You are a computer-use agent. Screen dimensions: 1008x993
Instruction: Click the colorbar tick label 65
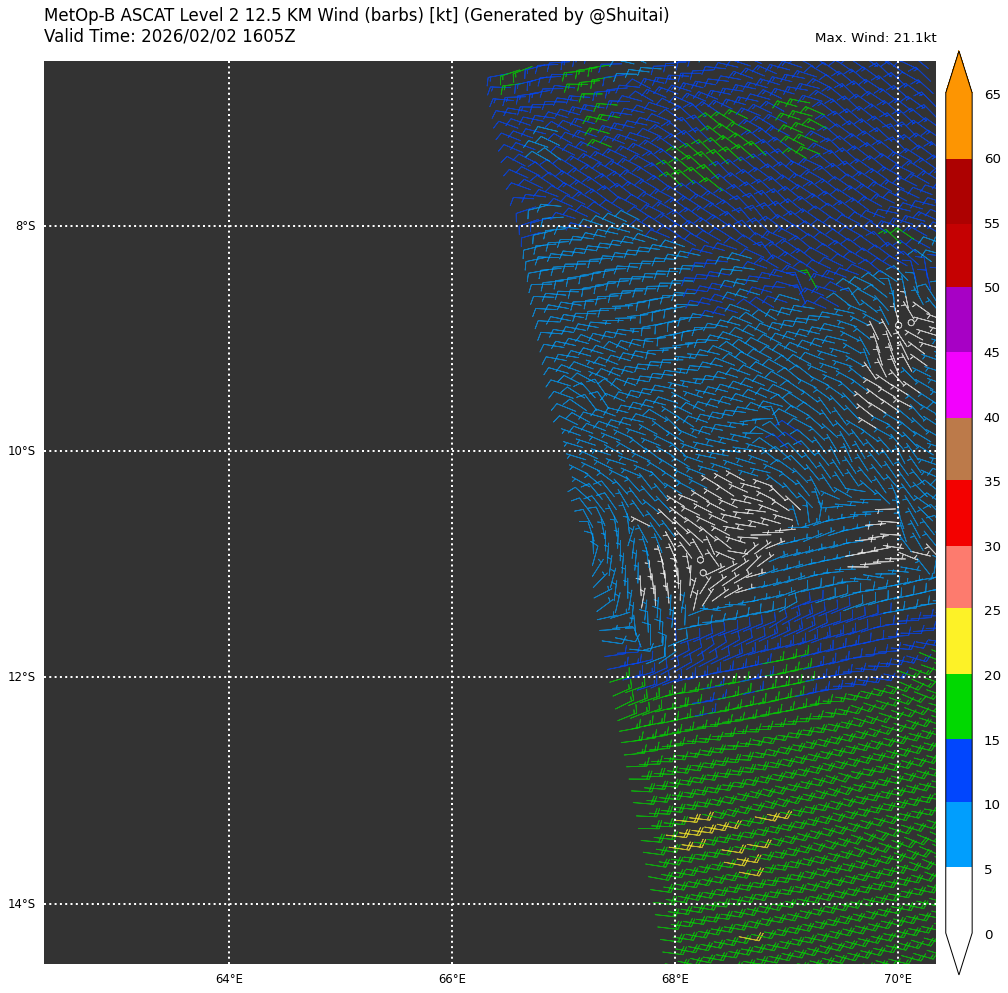tap(992, 95)
